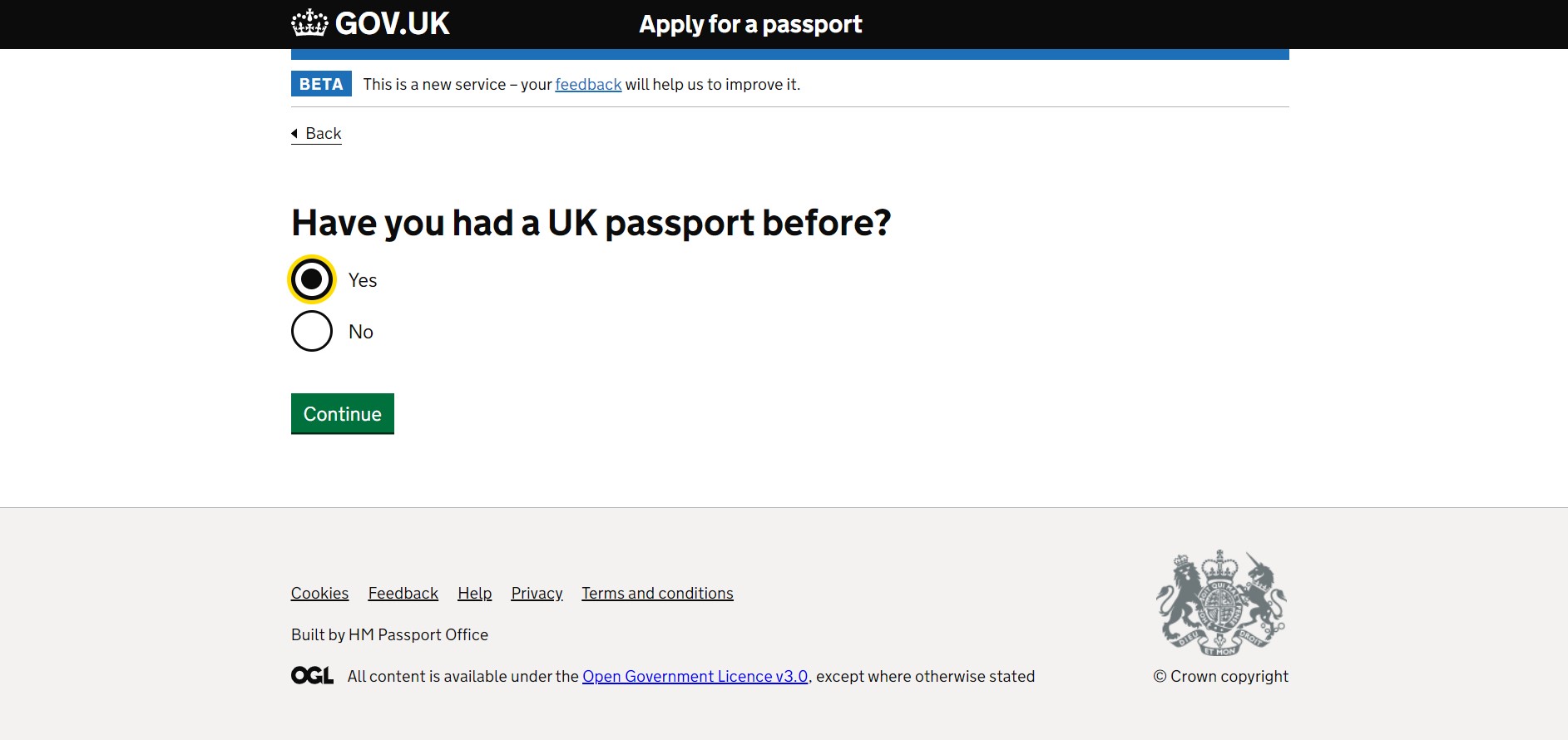Click the 'Have you had a UK passport before?' heading

click(591, 223)
